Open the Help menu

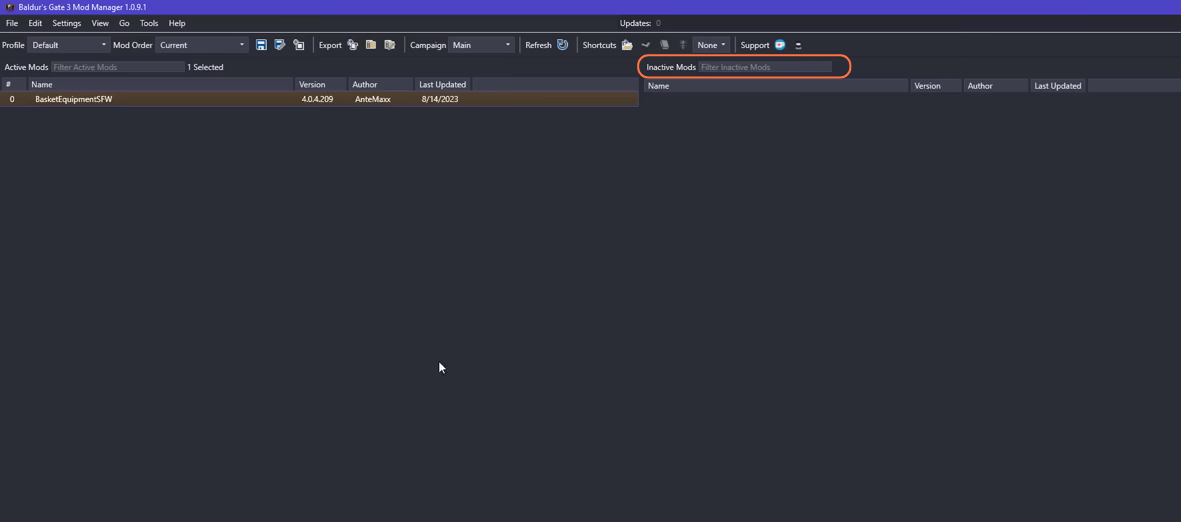(x=177, y=23)
